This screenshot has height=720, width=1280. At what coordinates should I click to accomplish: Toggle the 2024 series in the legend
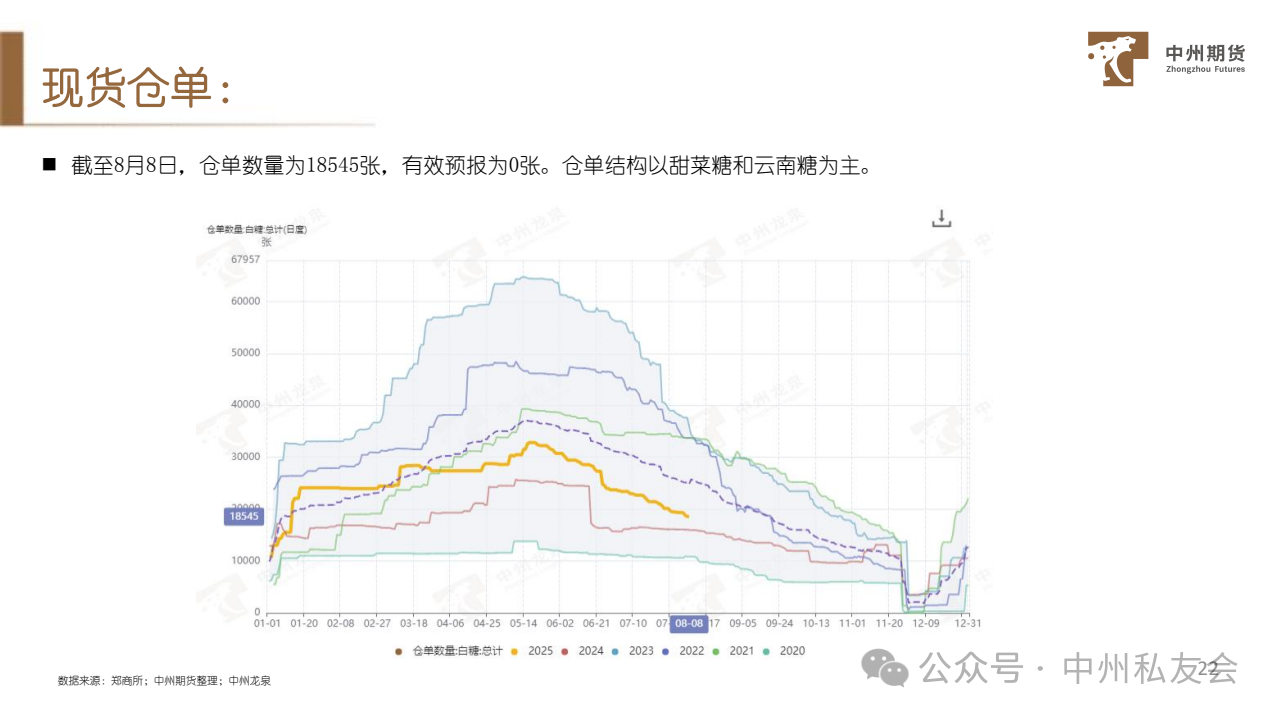582,651
